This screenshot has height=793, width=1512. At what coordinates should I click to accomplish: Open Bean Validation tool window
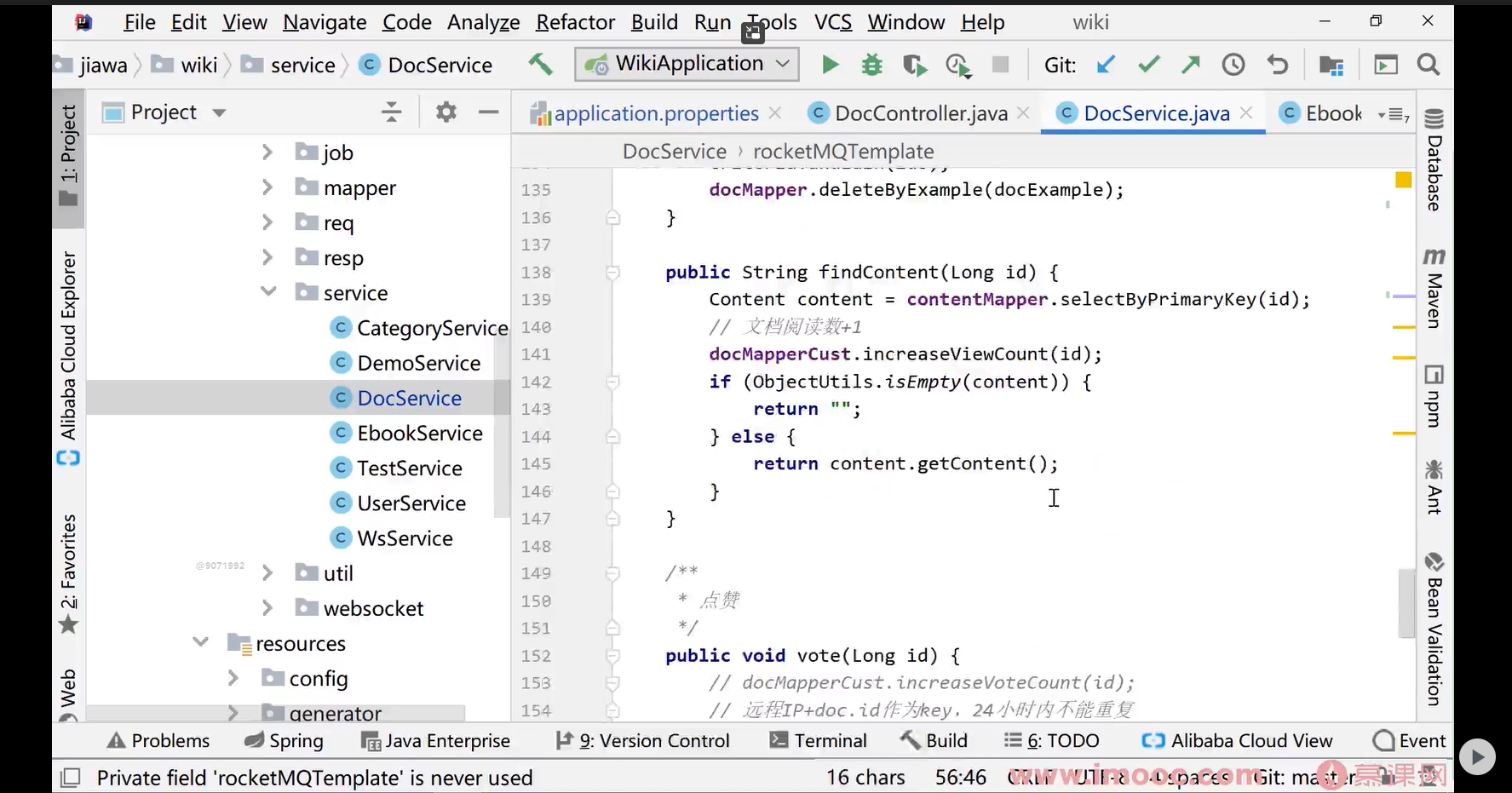pos(1434,629)
